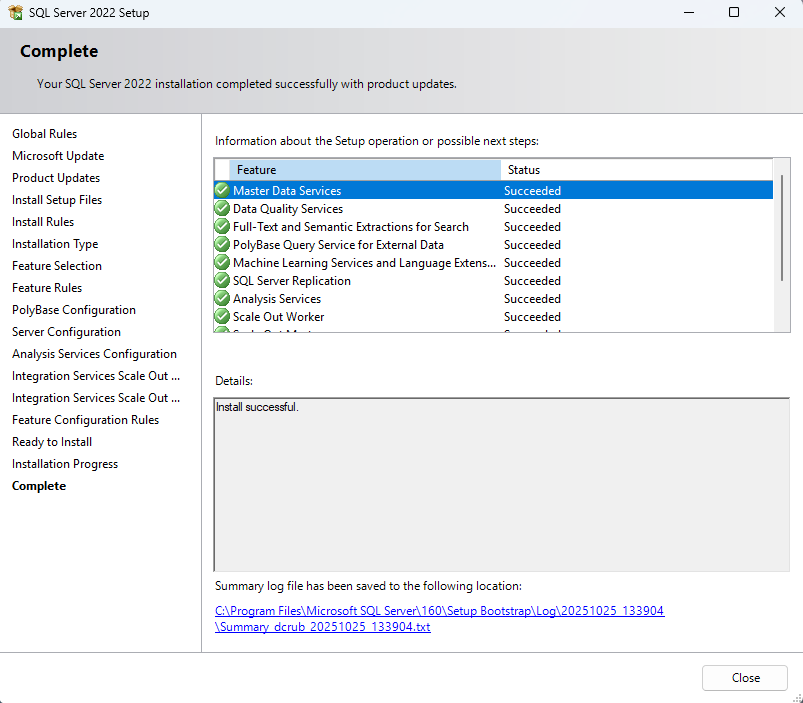Viewport: 803px width, 703px height.
Task: Select Full-Text and Semantic Extractions for Search row
Action: (493, 226)
